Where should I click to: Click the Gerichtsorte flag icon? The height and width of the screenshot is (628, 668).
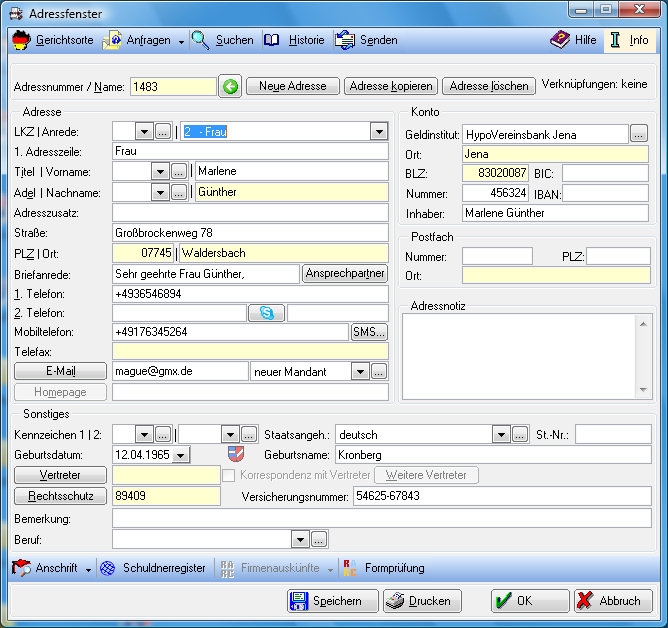point(22,40)
